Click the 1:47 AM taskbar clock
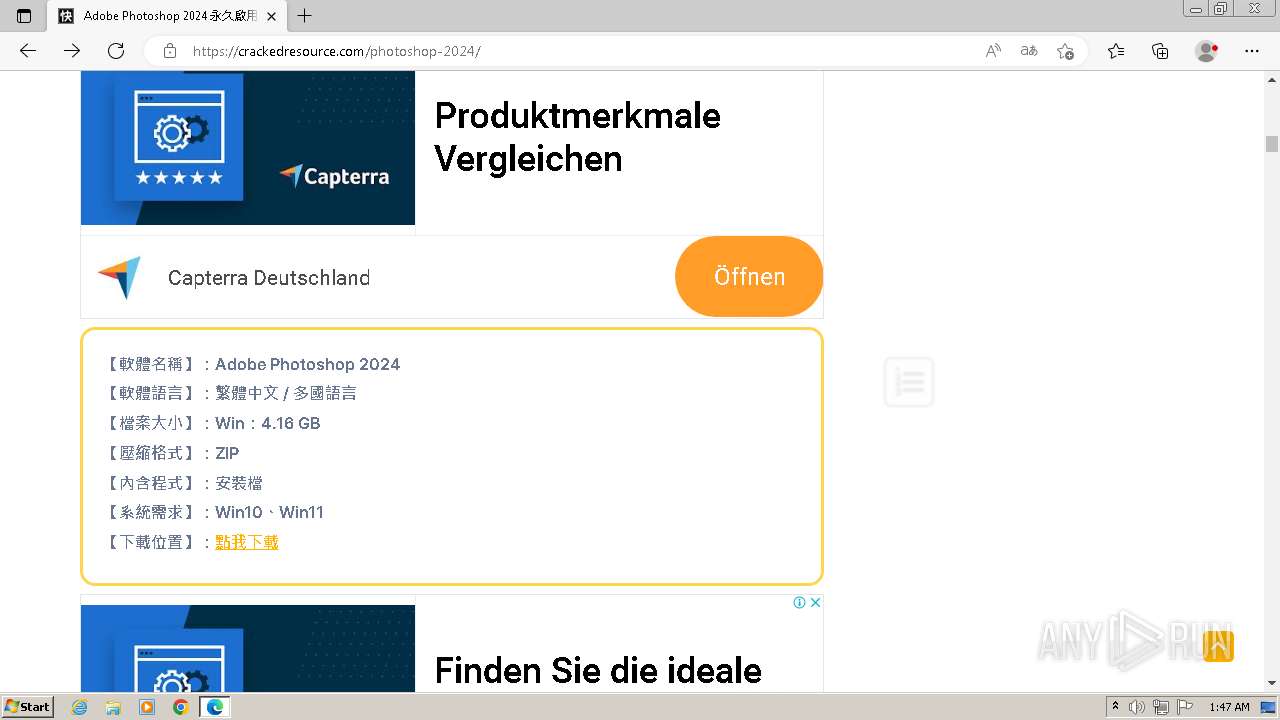1280x720 pixels. tap(1229, 707)
